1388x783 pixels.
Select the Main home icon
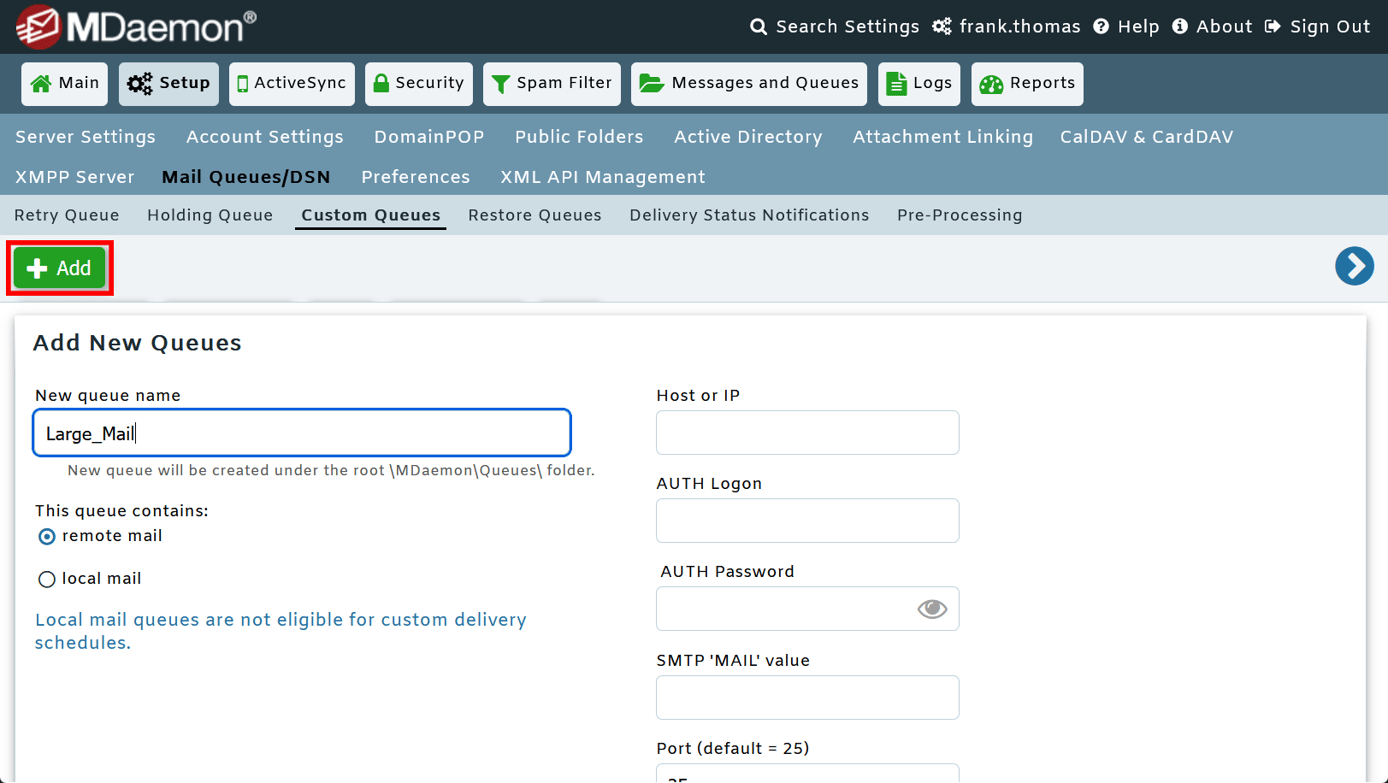43,83
